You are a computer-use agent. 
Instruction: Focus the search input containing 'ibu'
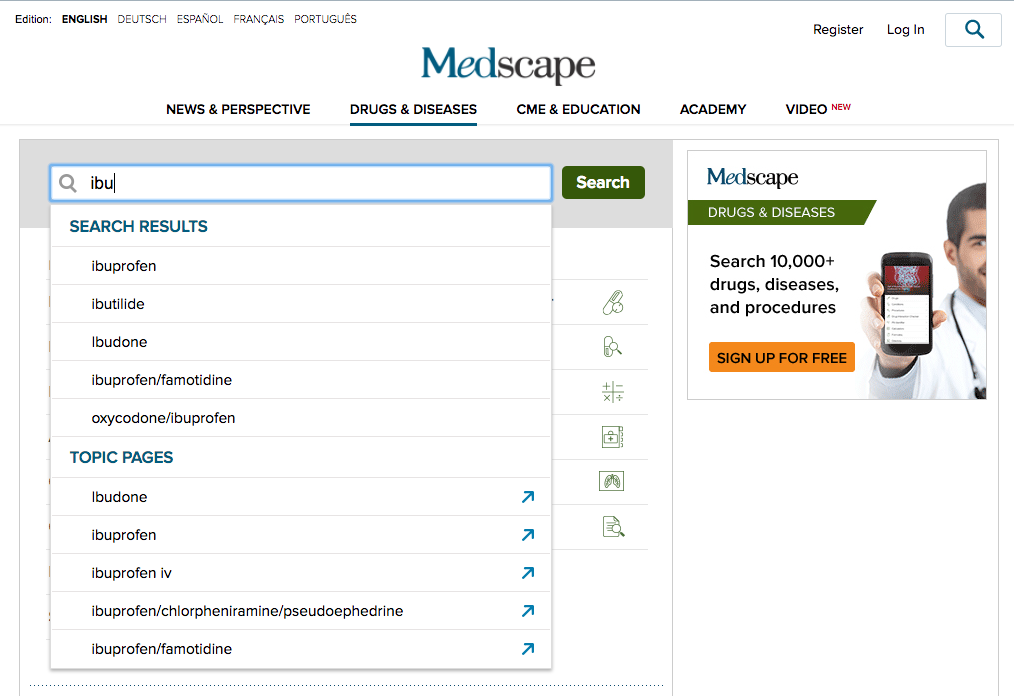tap(301, 183)
